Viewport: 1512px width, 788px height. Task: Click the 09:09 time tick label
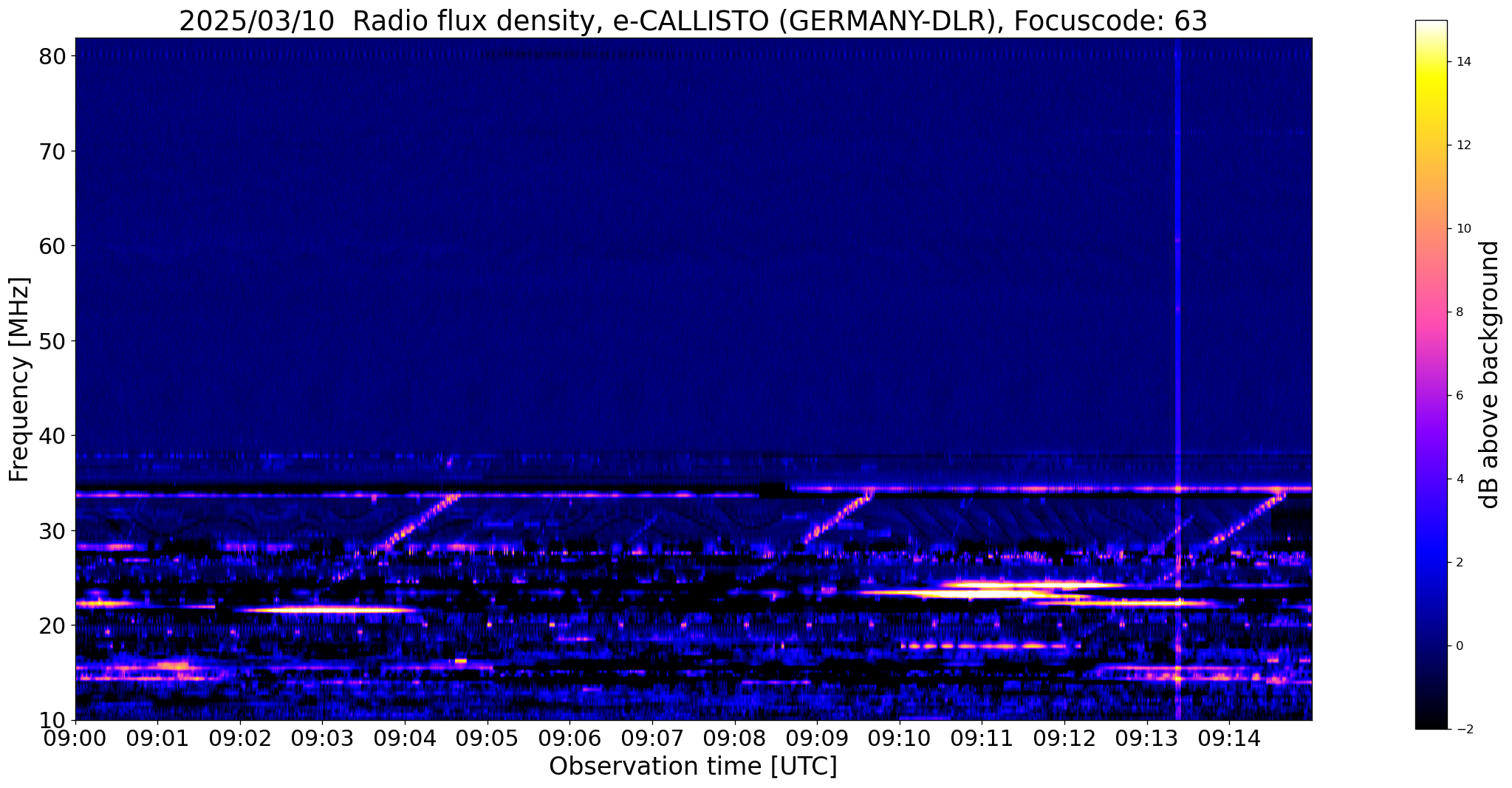pyautogui.click(x=817, y=738)
